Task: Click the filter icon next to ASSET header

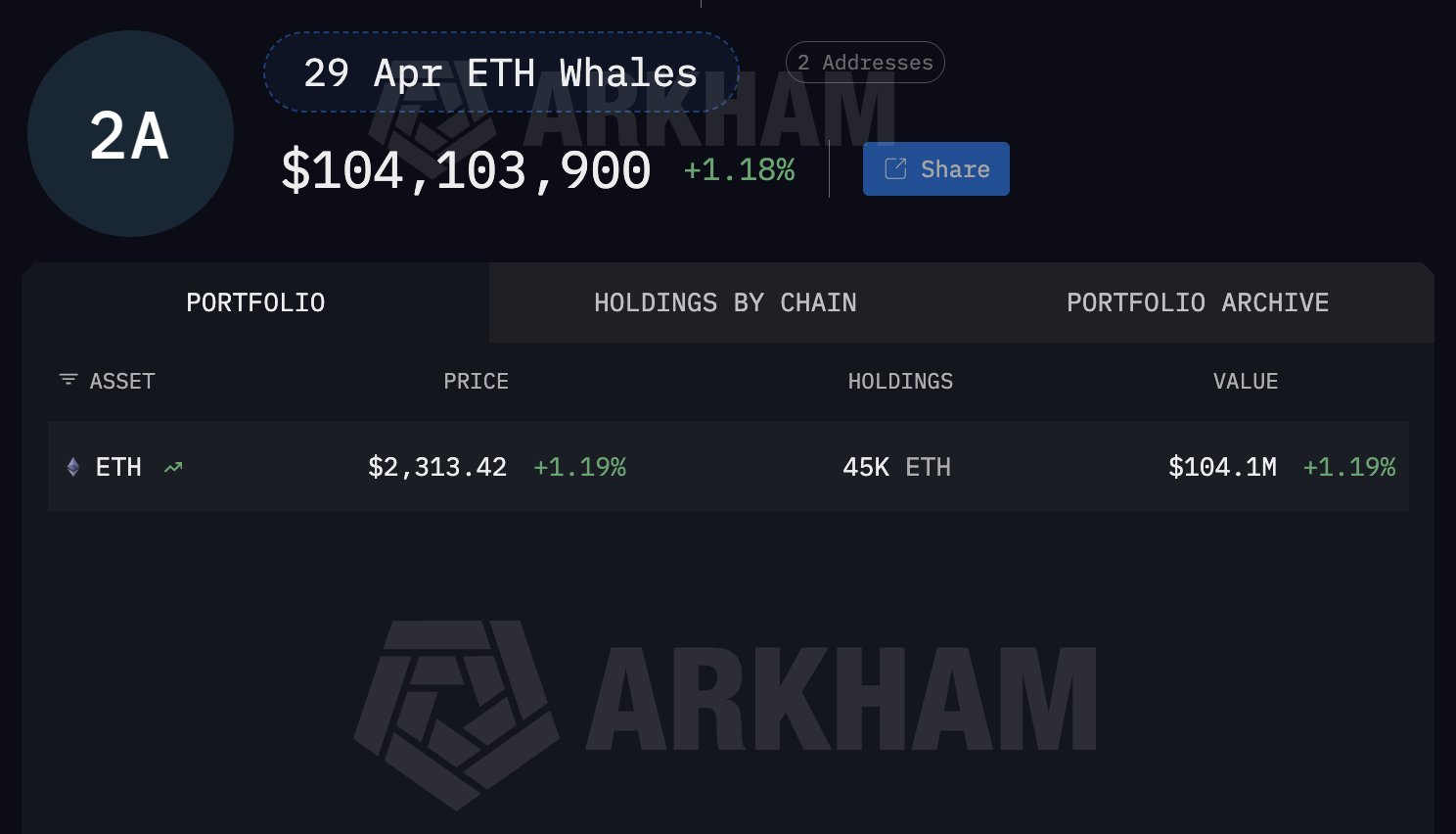Action: (67, 380)
